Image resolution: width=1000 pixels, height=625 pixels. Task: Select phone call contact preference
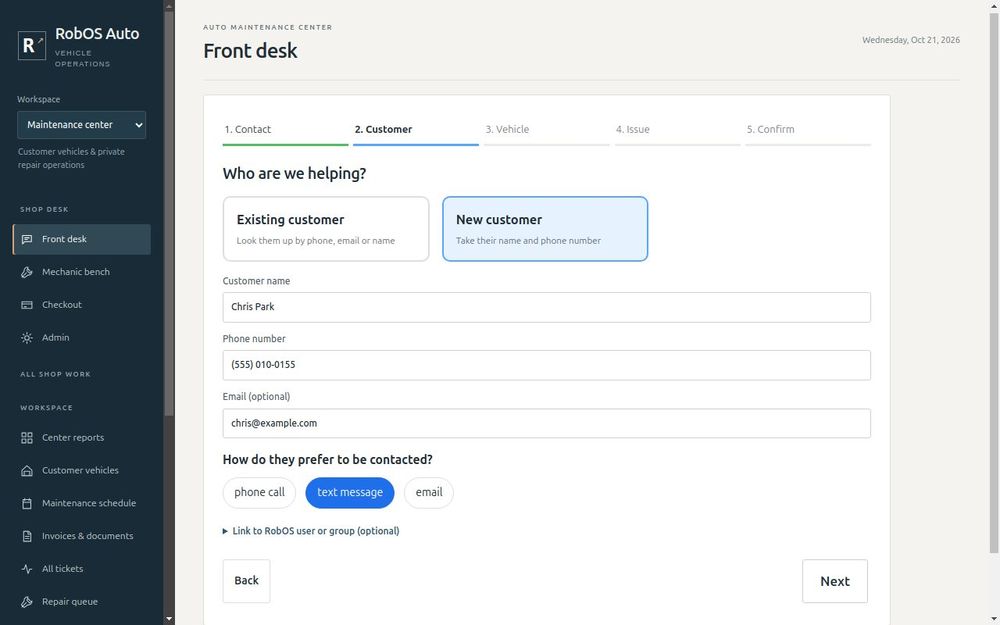(260, 493)
